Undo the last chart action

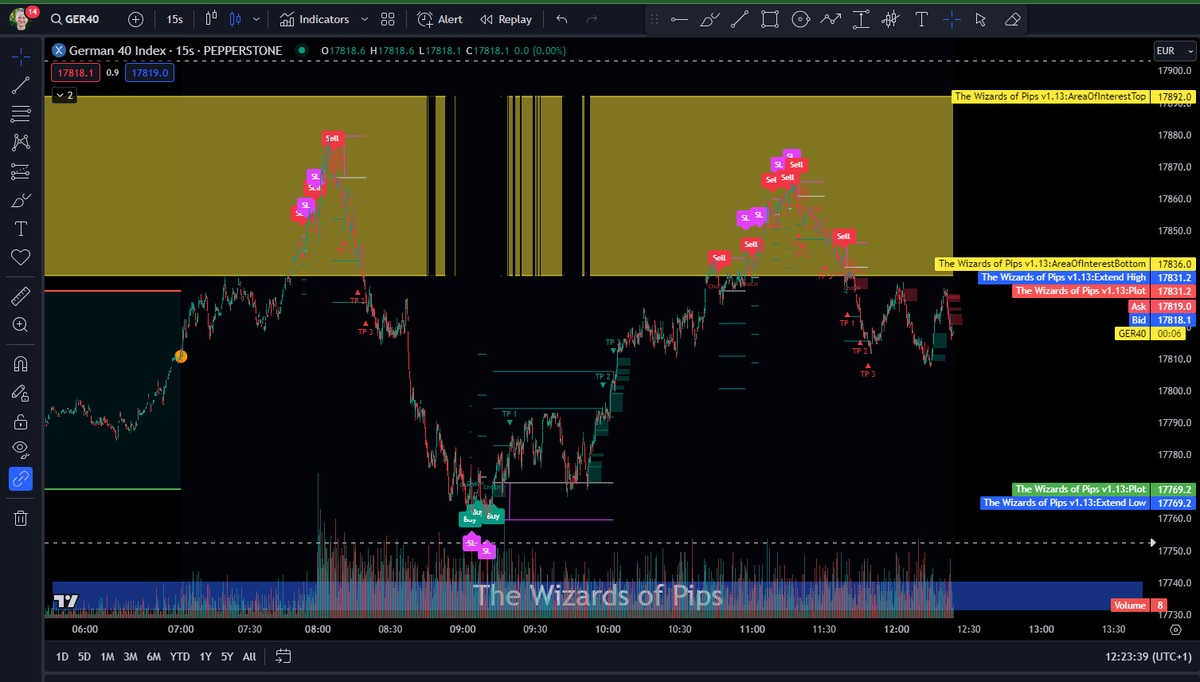561,19
